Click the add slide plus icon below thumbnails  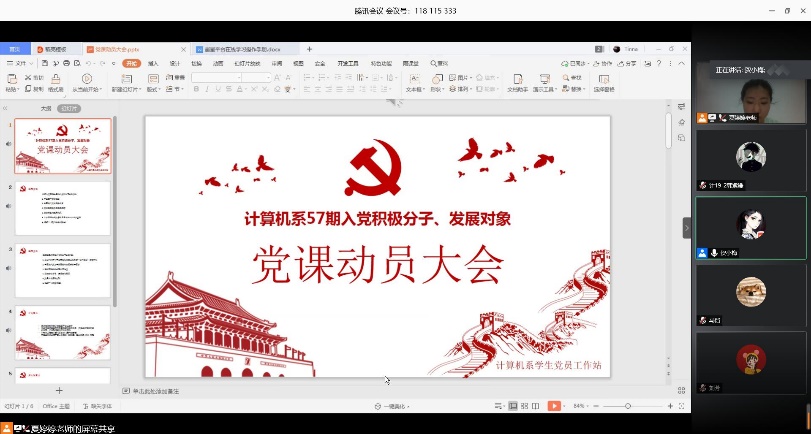point(59,391)
